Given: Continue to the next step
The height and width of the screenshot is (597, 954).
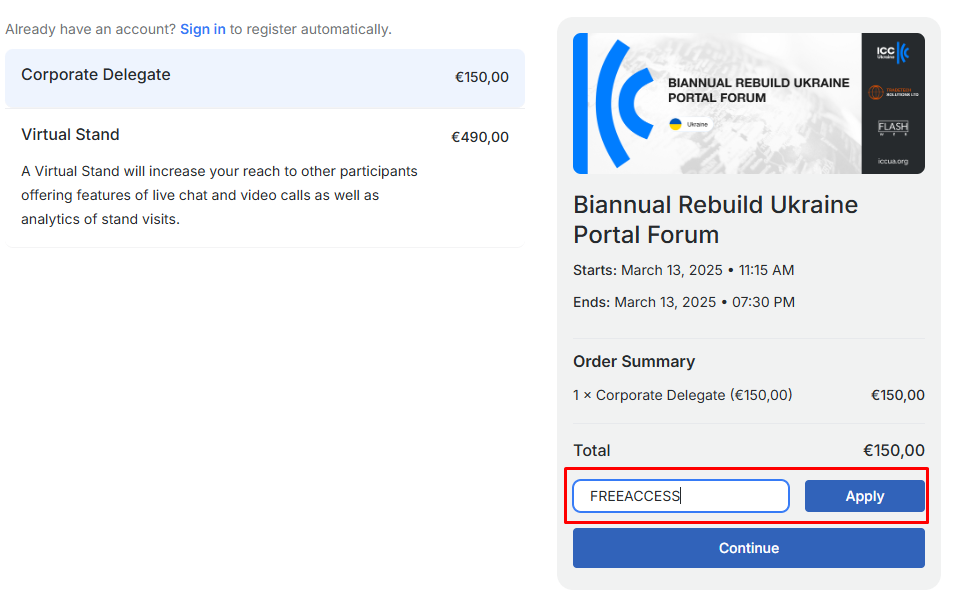Looking at the screenshot, I should [x=748, y=548].
